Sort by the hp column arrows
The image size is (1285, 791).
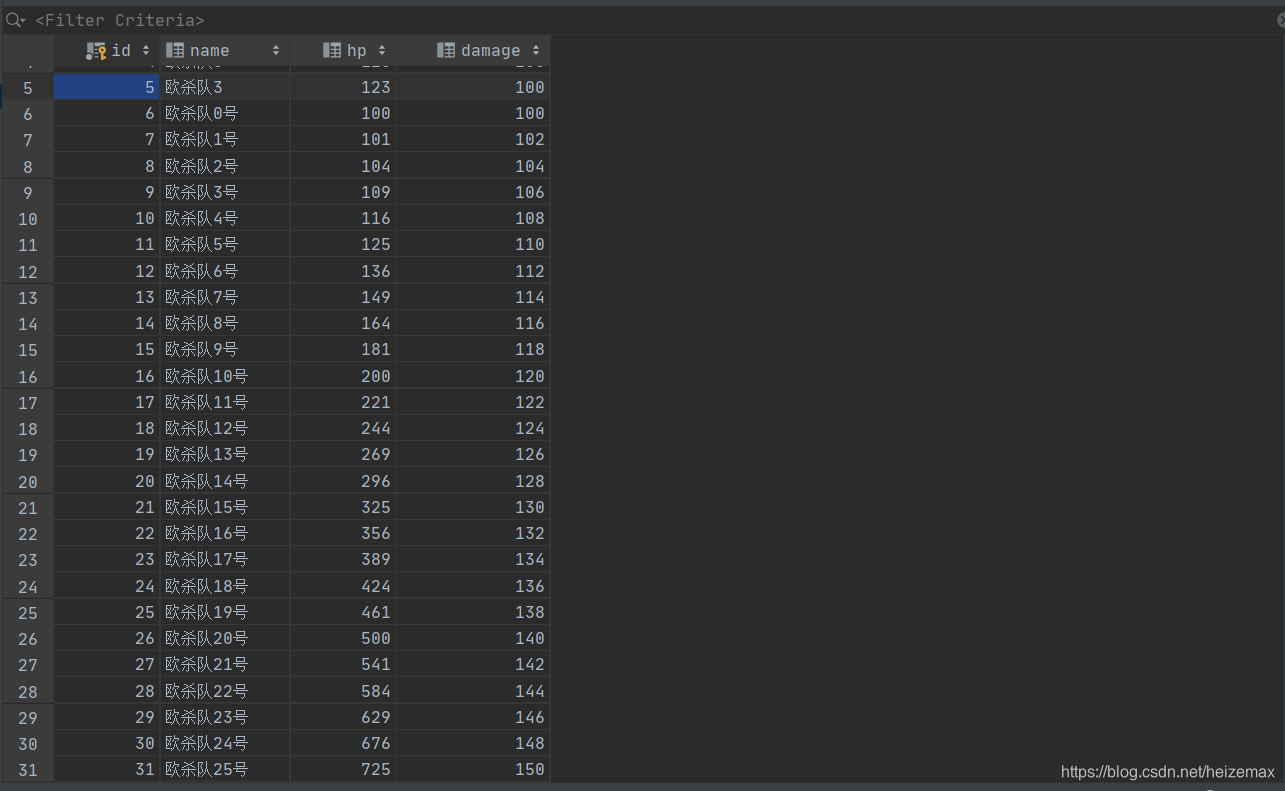[x=382, y=50]
